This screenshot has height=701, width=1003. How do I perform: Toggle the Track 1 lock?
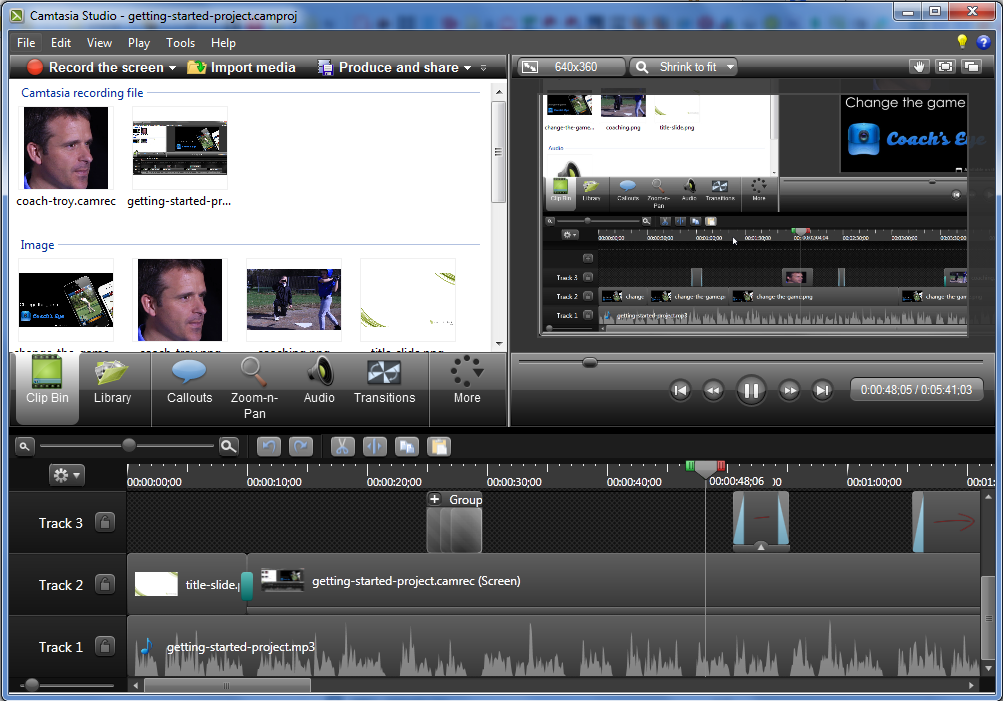tap(105, 647)
